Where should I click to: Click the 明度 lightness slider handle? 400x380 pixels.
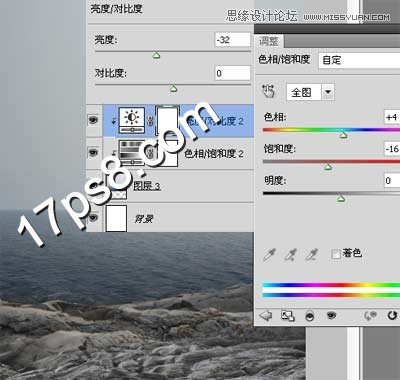point(340,199)
